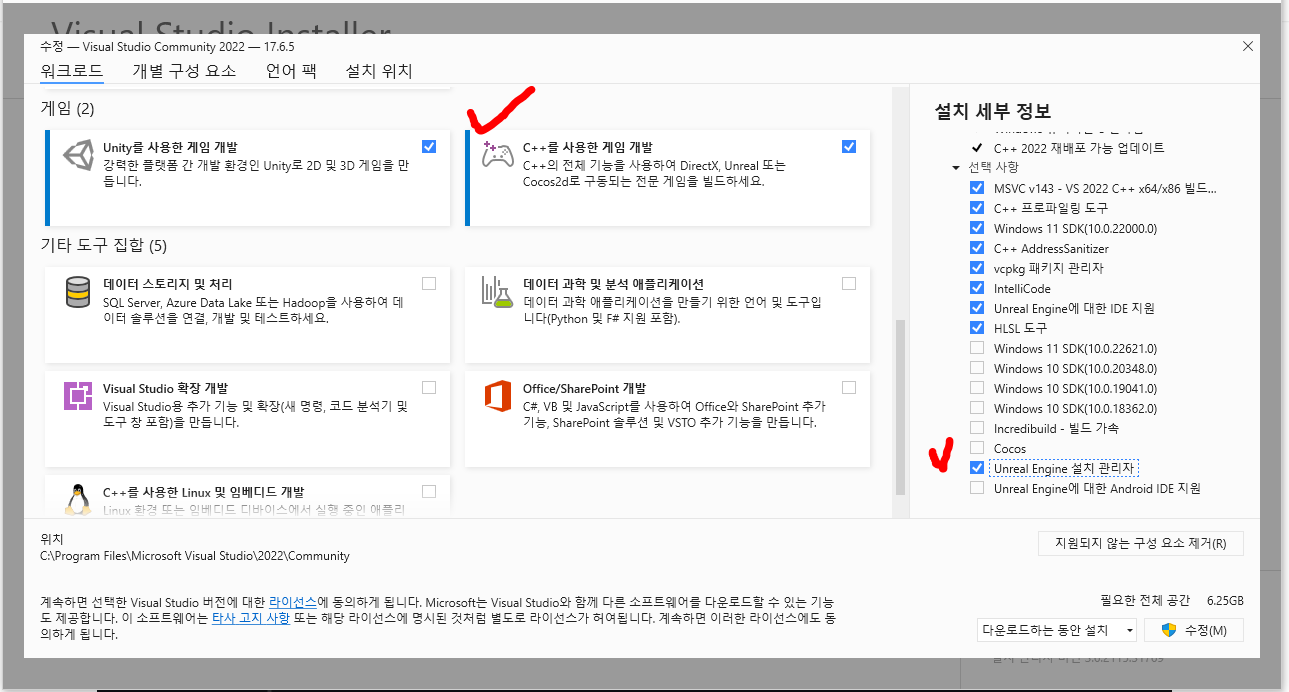Image resolution: width=1289 pixels, height=692 pixels.
Task: Check the Cocos option
Action: 977,448
